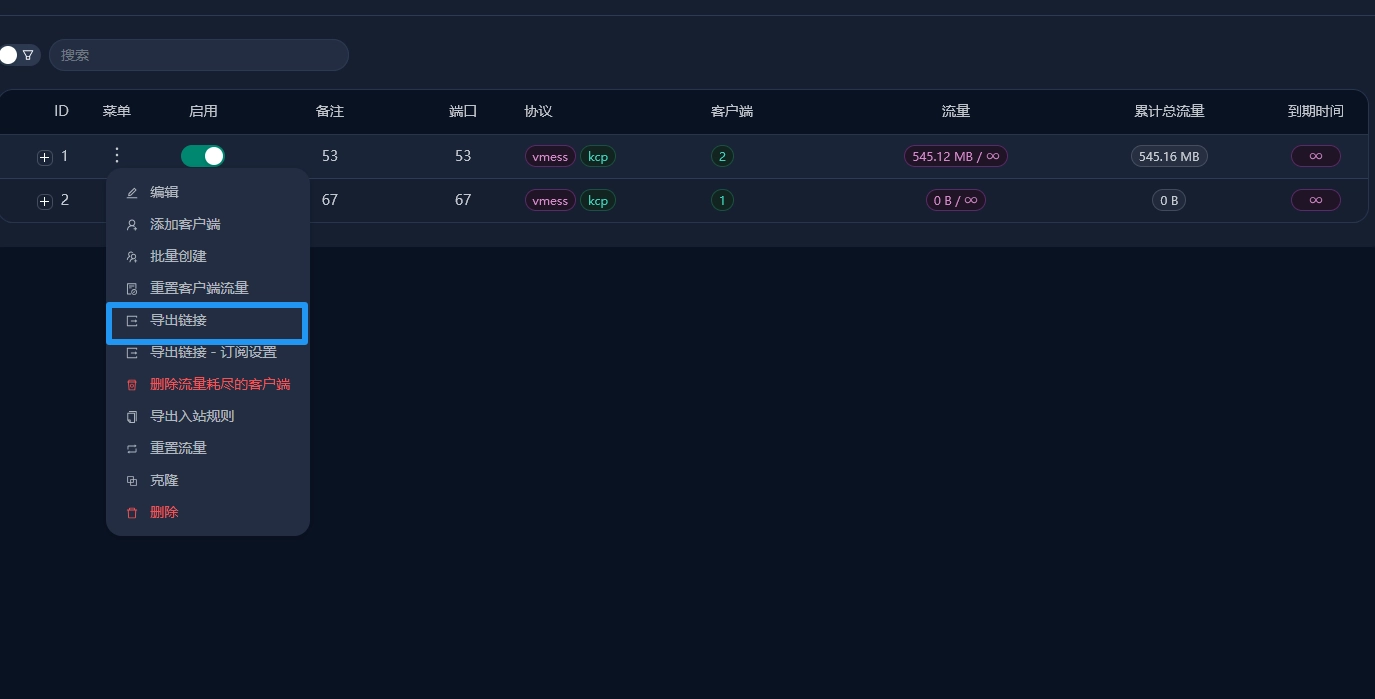Expand row ID 1 with plus icon

tap(44, 157)
